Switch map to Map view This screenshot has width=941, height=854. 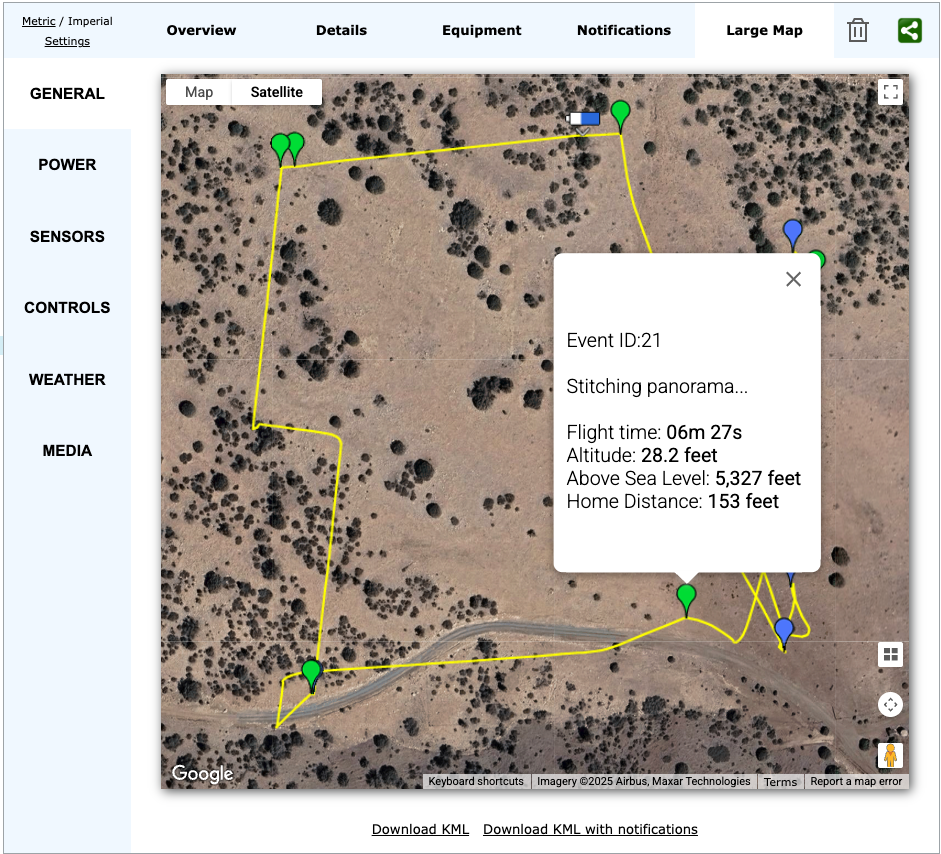click(x=199, y=92)
